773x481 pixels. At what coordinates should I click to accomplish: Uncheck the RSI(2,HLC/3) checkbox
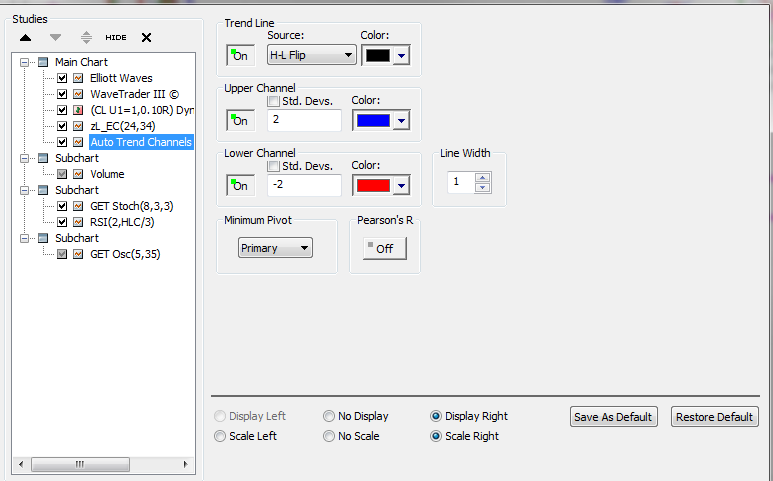(62, 222)
